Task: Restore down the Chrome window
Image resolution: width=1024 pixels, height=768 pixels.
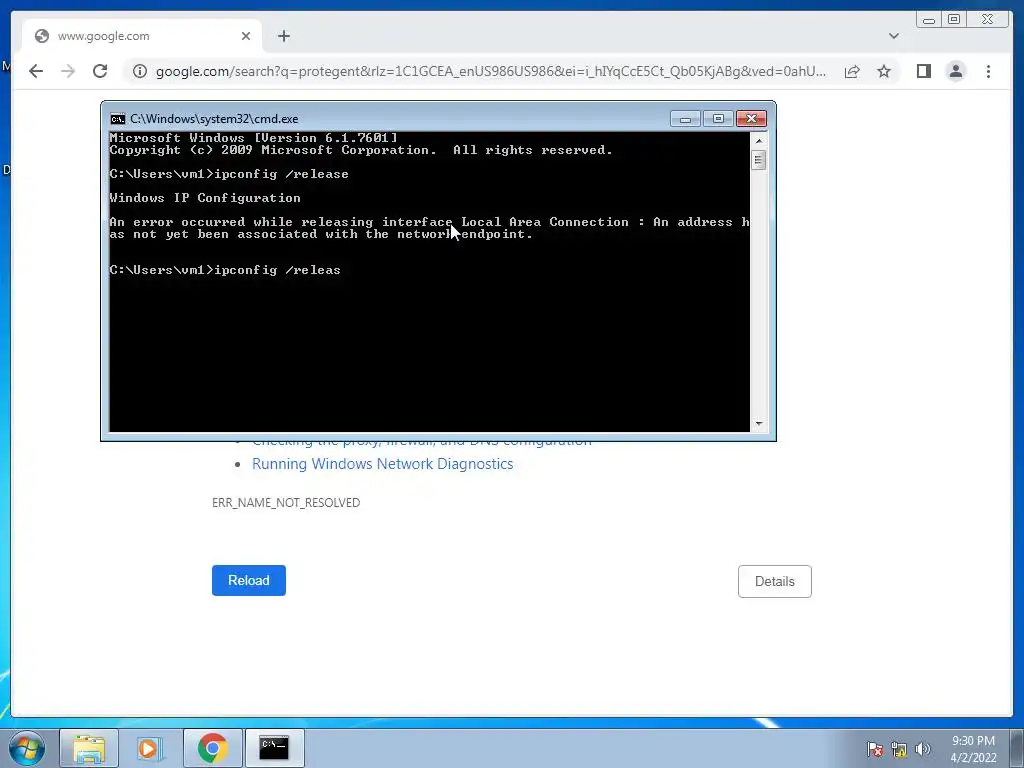Action: point(954,20)
